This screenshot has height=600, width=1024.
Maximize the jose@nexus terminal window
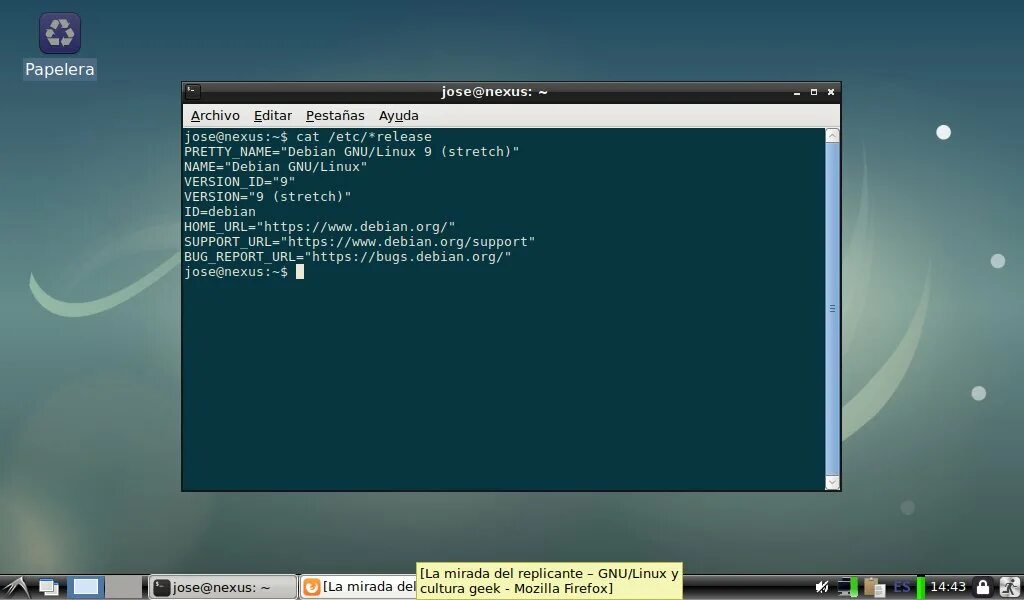pyautogui.click(x=814, y=93)
